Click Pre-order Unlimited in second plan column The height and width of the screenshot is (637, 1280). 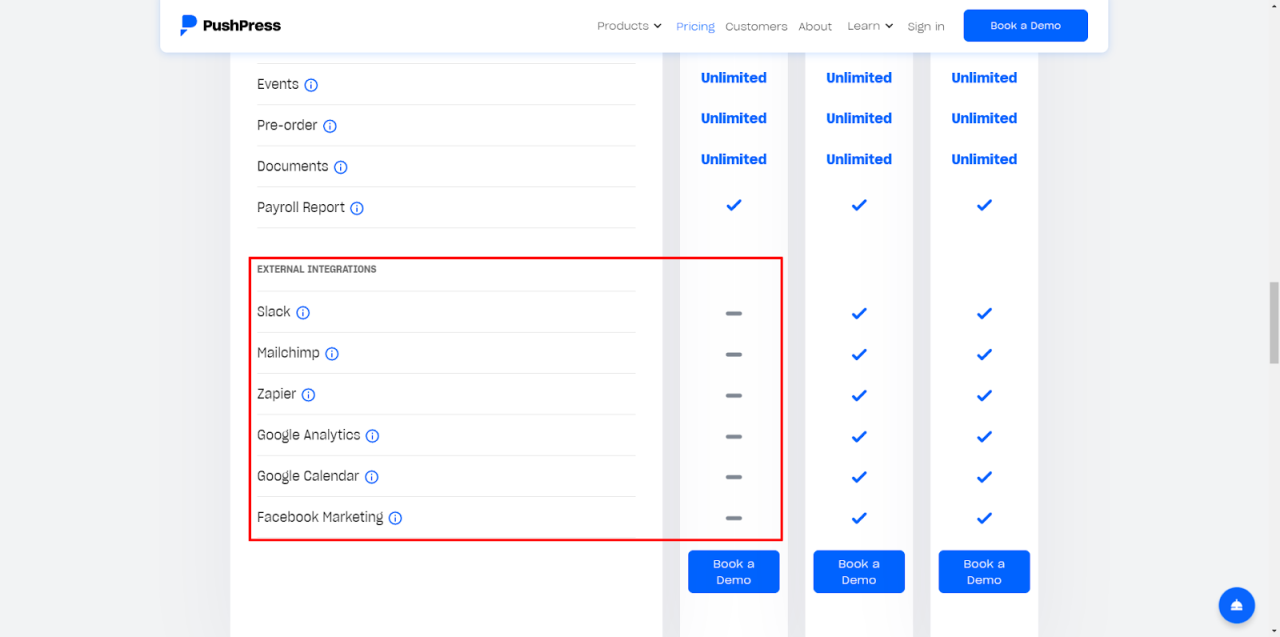858,118
